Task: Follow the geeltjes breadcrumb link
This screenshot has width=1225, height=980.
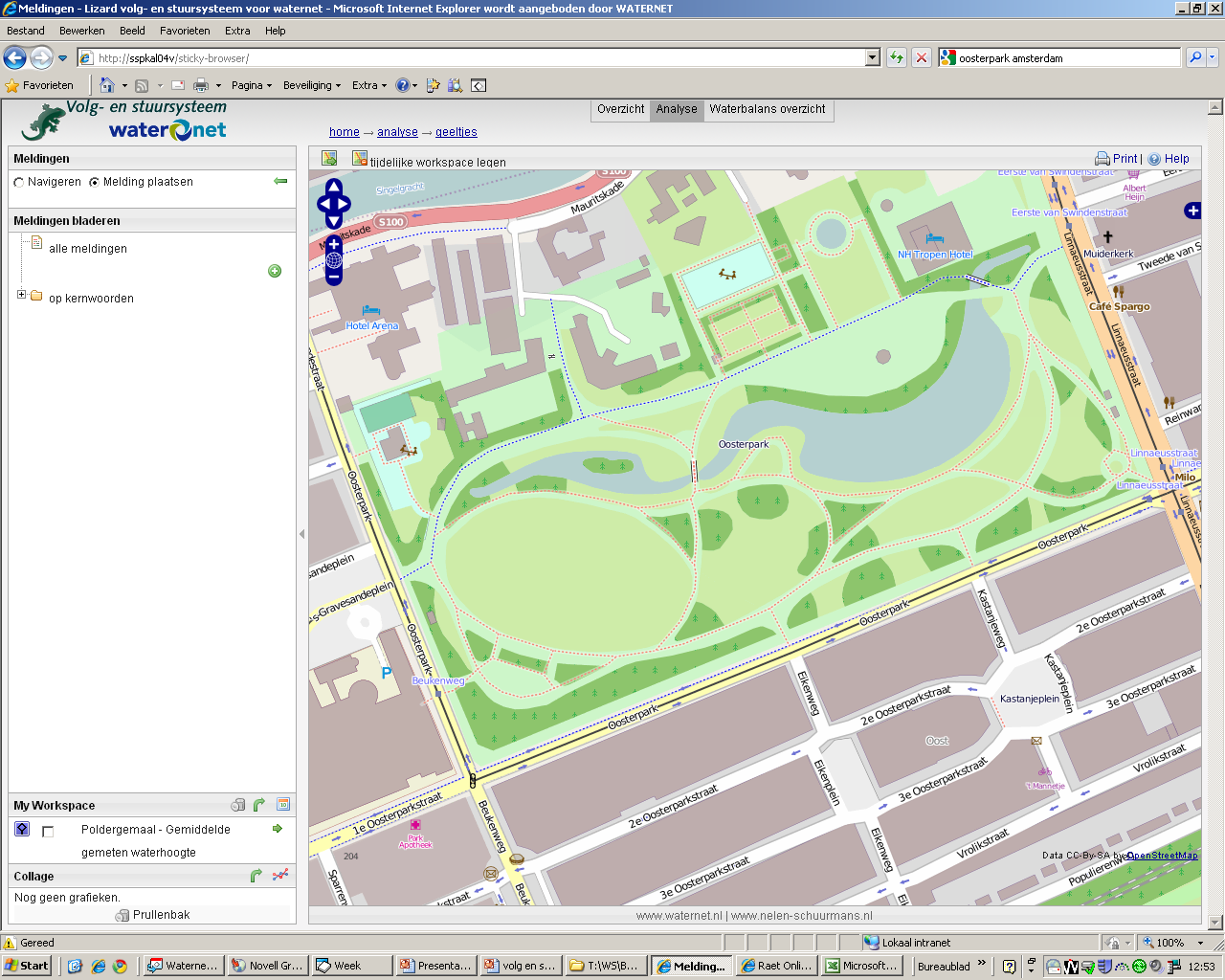Action: [x=457, y=132]
